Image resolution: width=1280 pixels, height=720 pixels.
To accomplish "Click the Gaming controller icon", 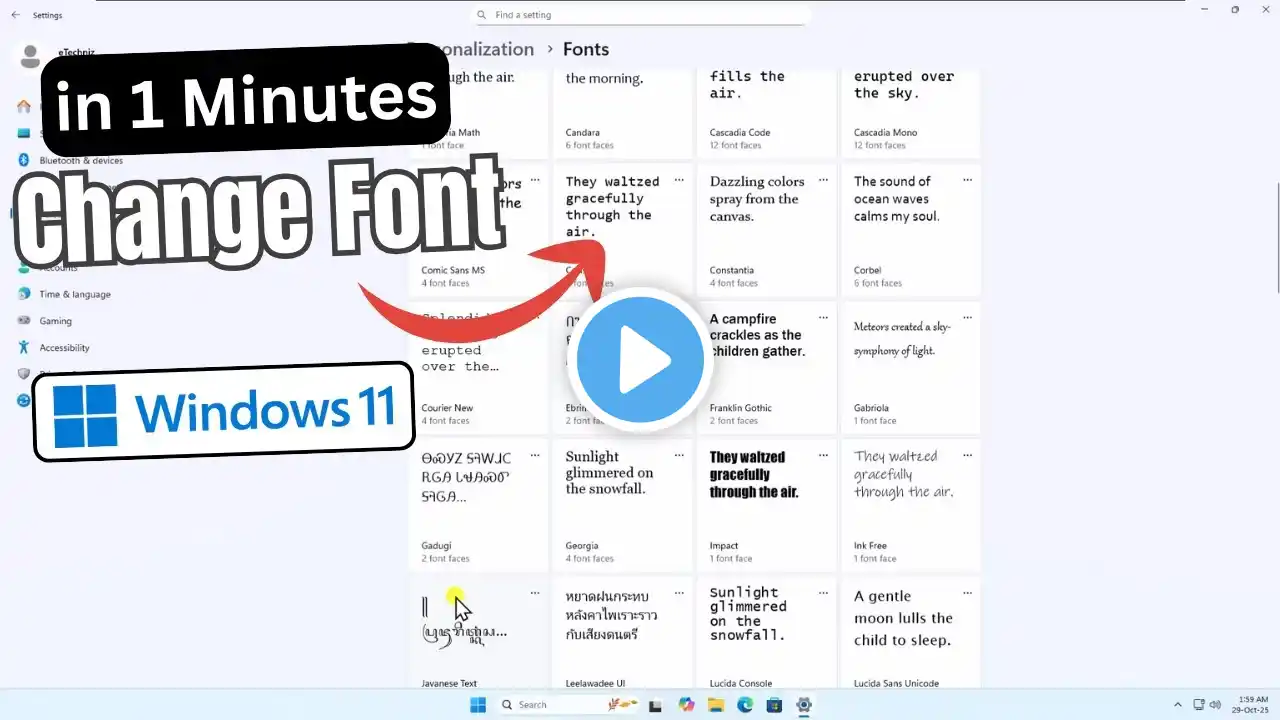I will tap(24, 321).
